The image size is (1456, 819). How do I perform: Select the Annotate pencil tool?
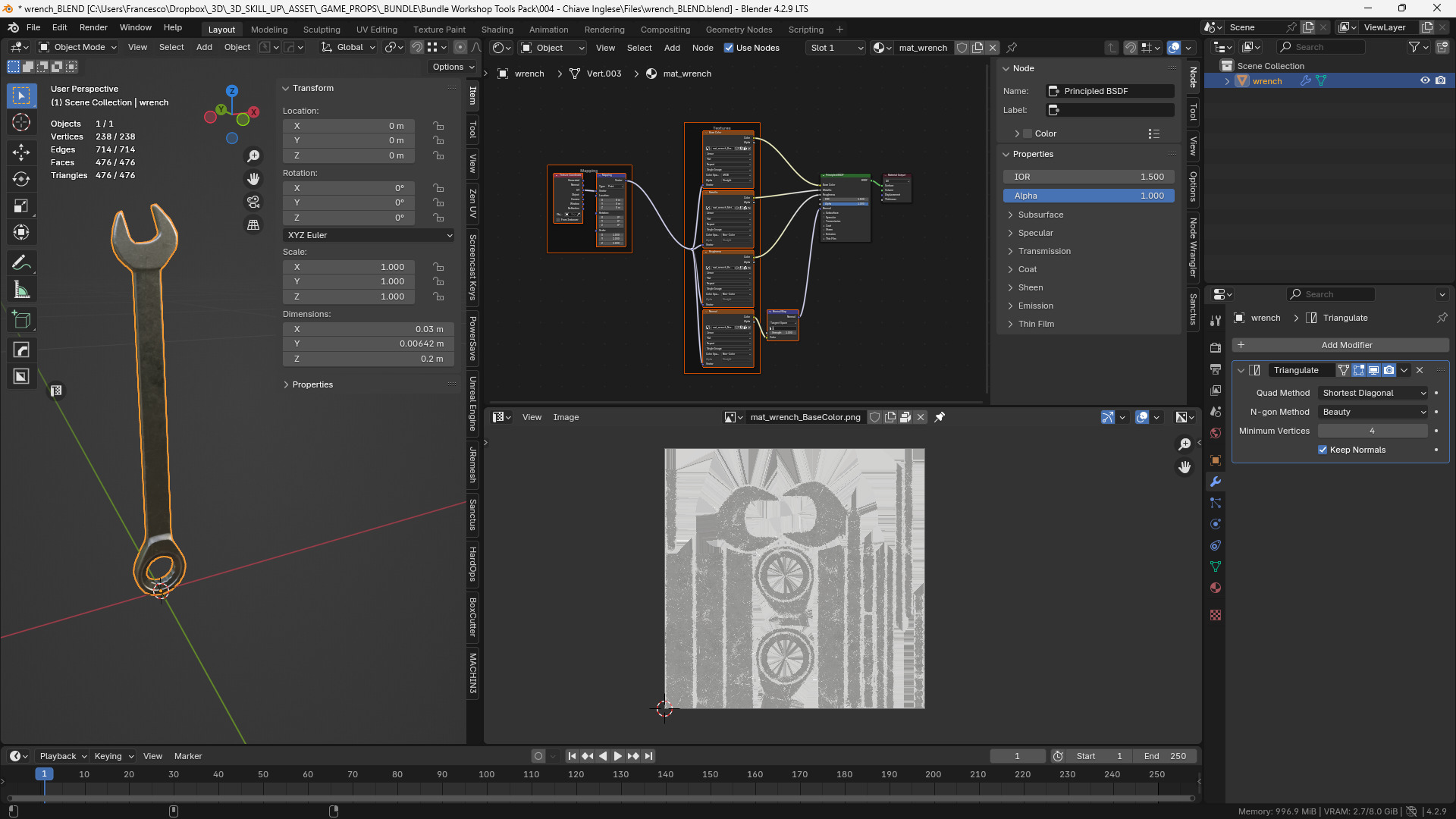(x=21, y=262)
